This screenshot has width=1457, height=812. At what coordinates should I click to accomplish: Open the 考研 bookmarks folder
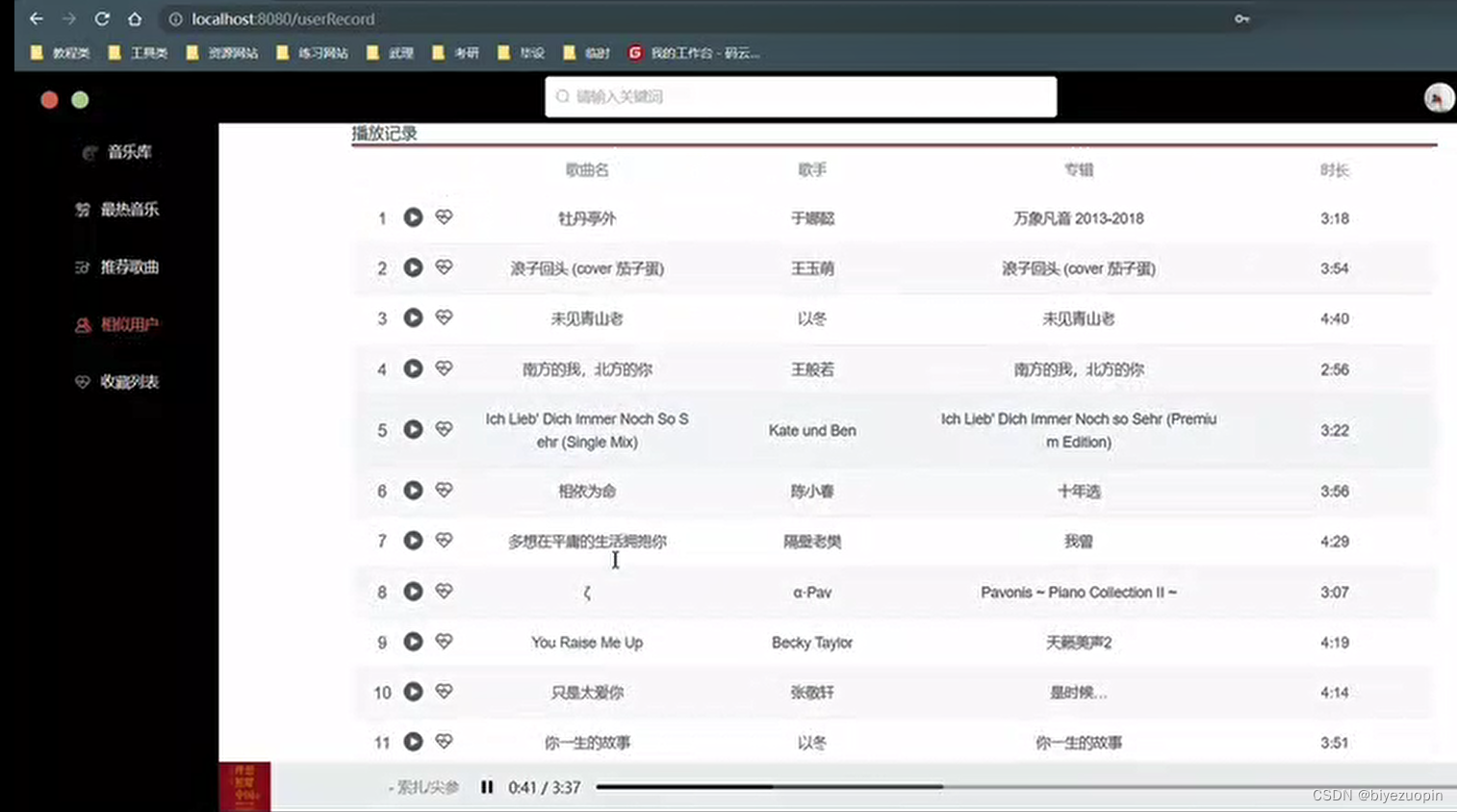[456, 53]
